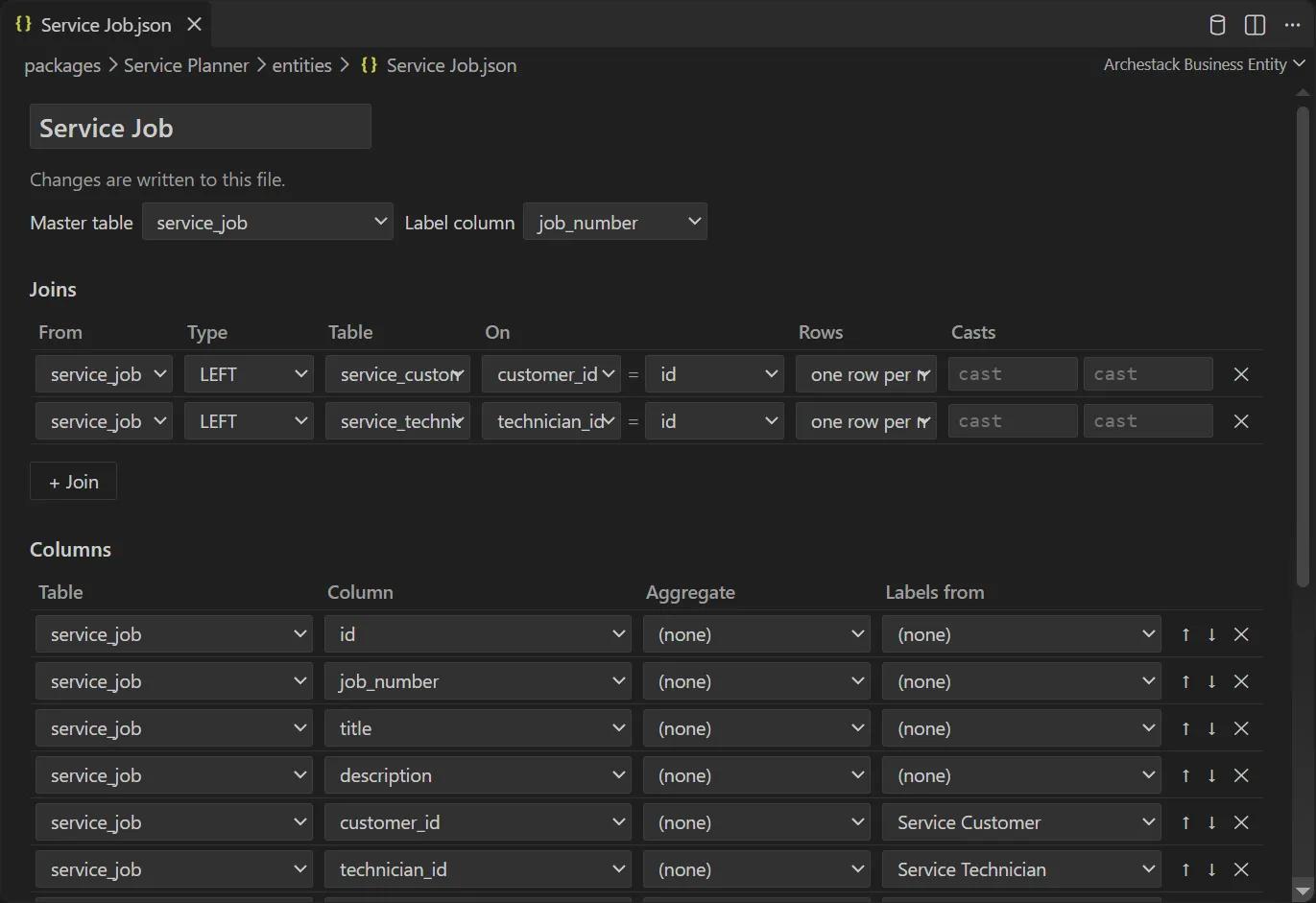Open the database icon in editor toolbar

click(1217, 25)
